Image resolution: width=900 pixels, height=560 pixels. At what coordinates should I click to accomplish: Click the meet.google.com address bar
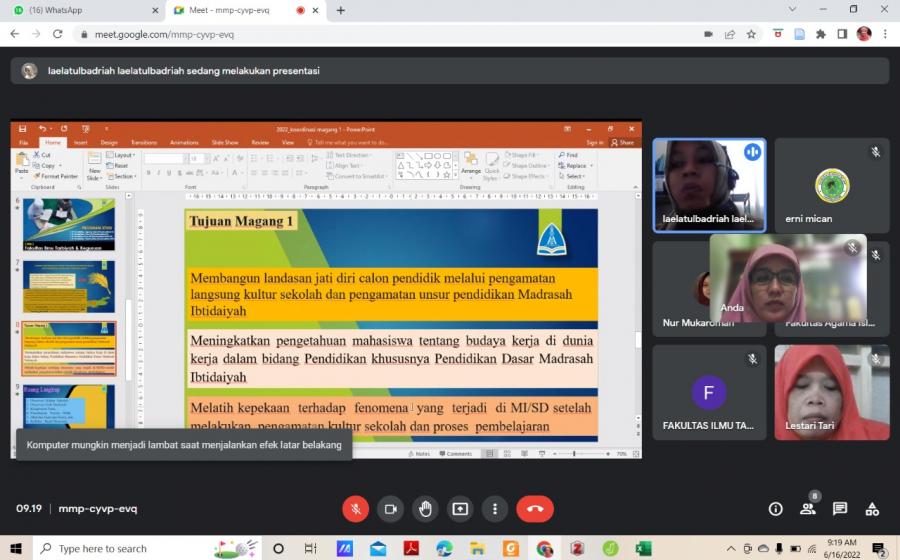click(400, 33)
